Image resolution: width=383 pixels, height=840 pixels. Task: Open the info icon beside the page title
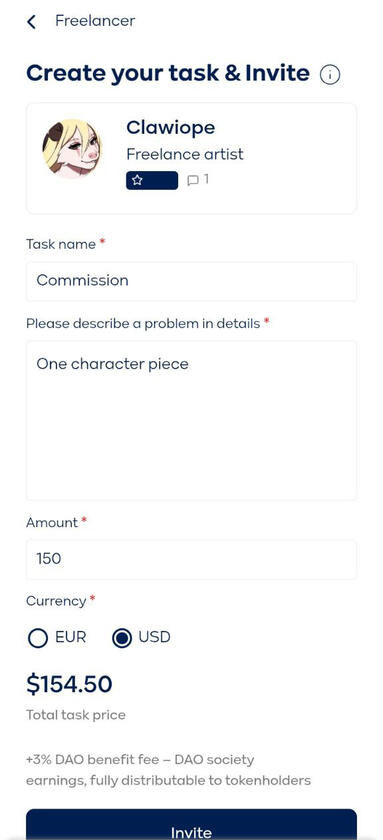(x=330, y=75)
